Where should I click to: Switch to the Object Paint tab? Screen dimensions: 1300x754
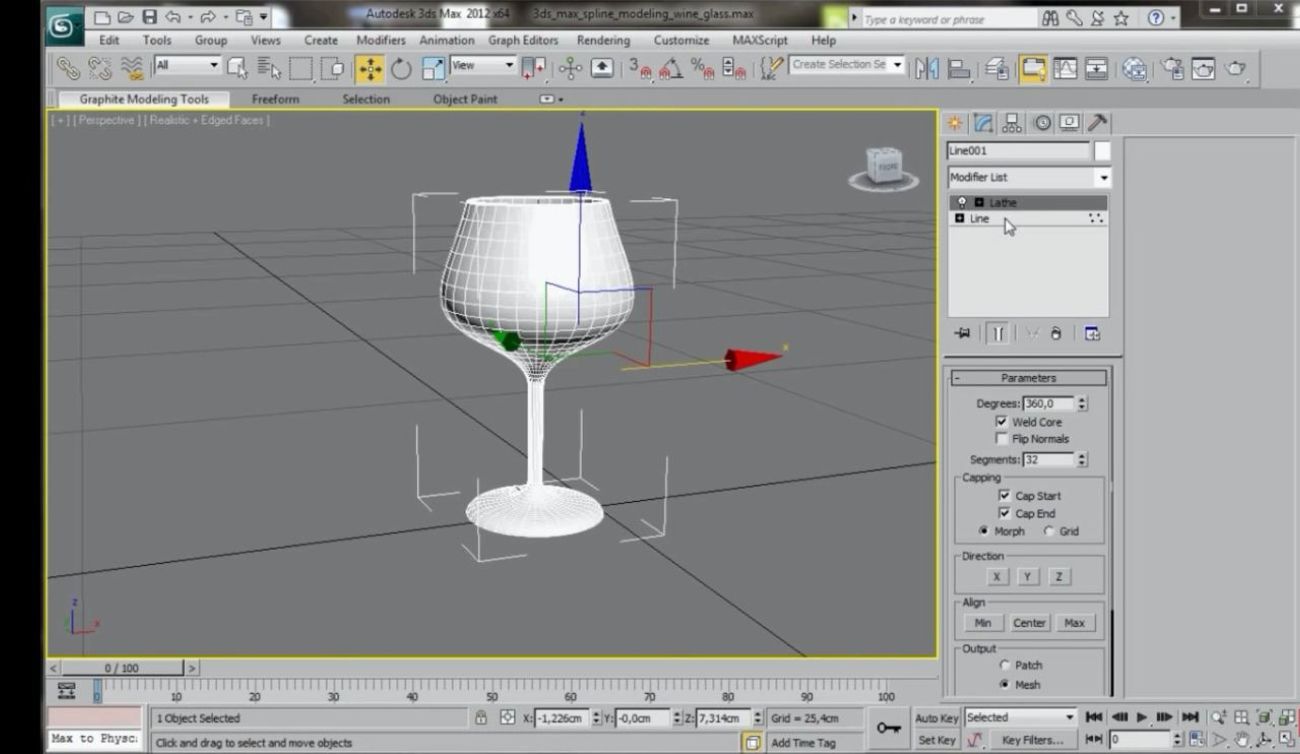pyautogui.click(x=465, y=99)
